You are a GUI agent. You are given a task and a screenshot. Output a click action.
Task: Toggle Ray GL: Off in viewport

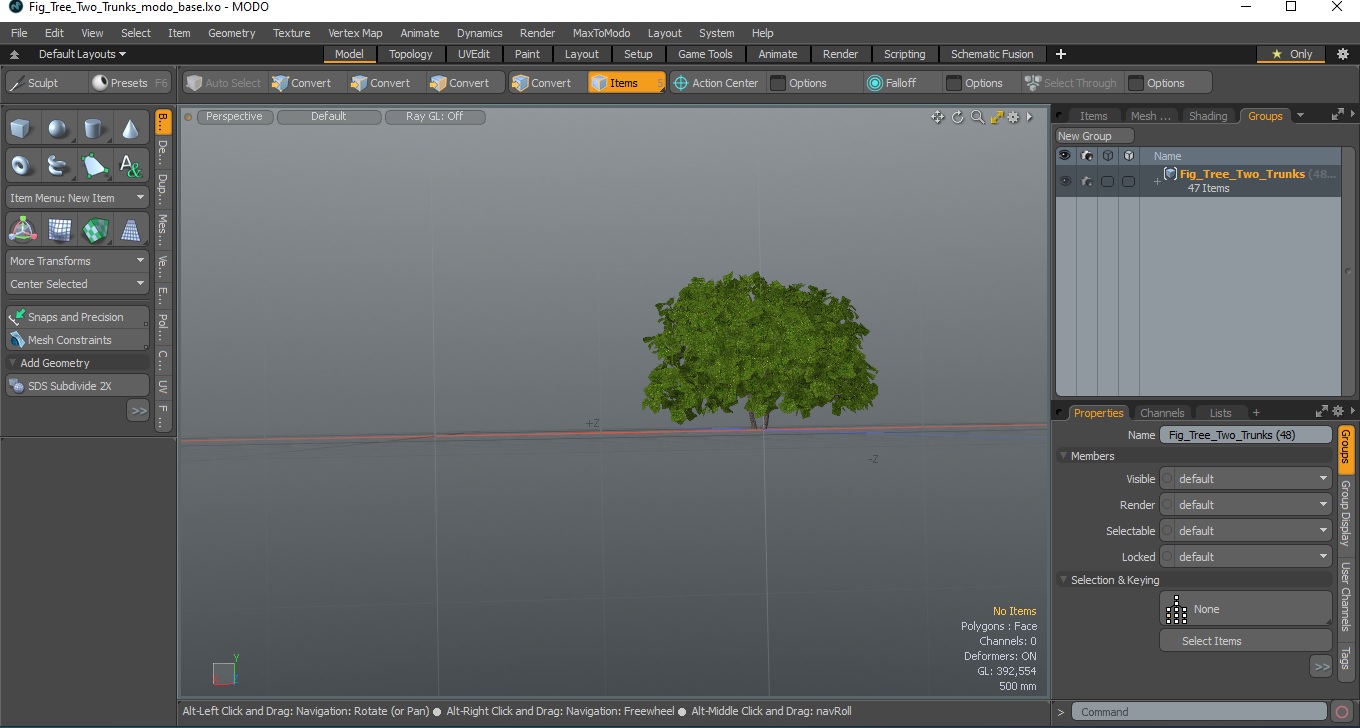435,117
